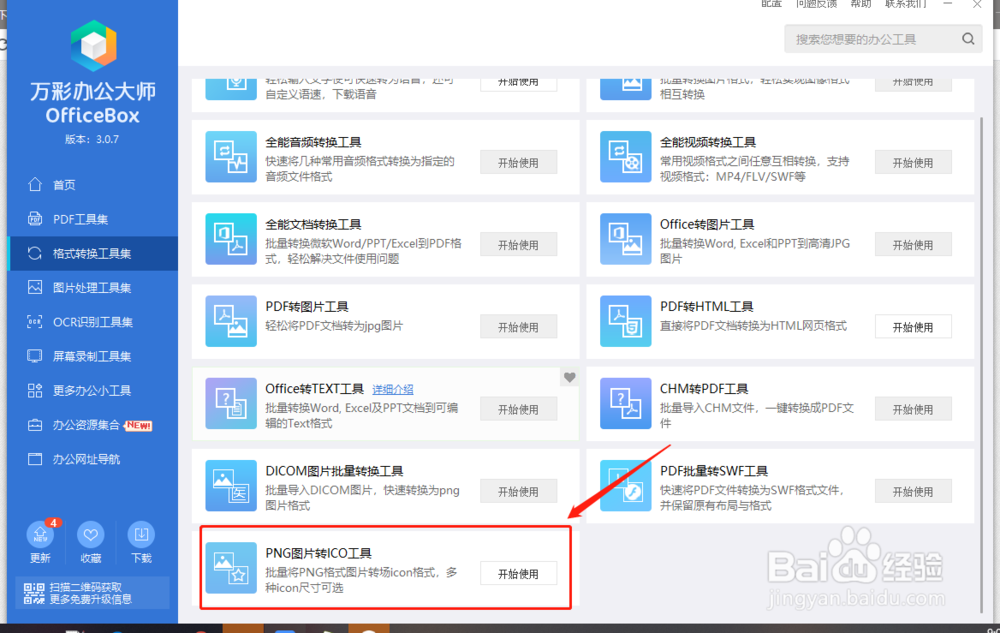The height and width of the screenshot is (633, 1000).
Task: Click the magnifier search icon
Action: point(968,39)
